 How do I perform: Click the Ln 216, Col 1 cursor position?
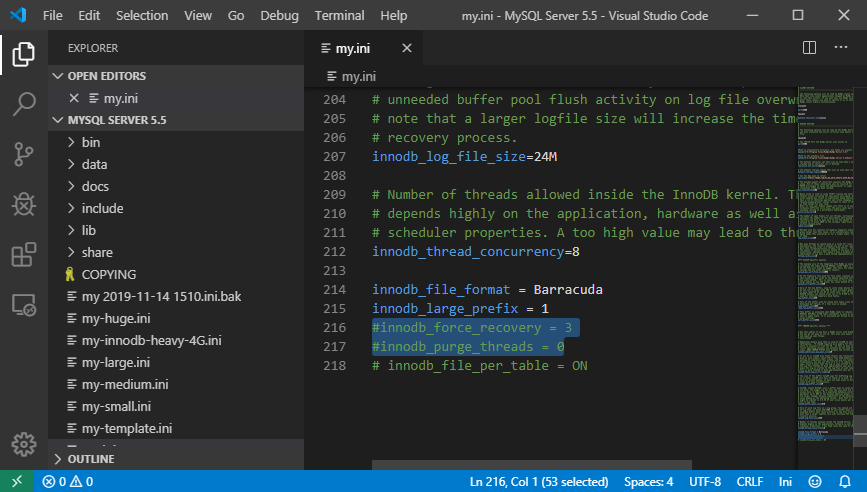click(x=539, y=481)
